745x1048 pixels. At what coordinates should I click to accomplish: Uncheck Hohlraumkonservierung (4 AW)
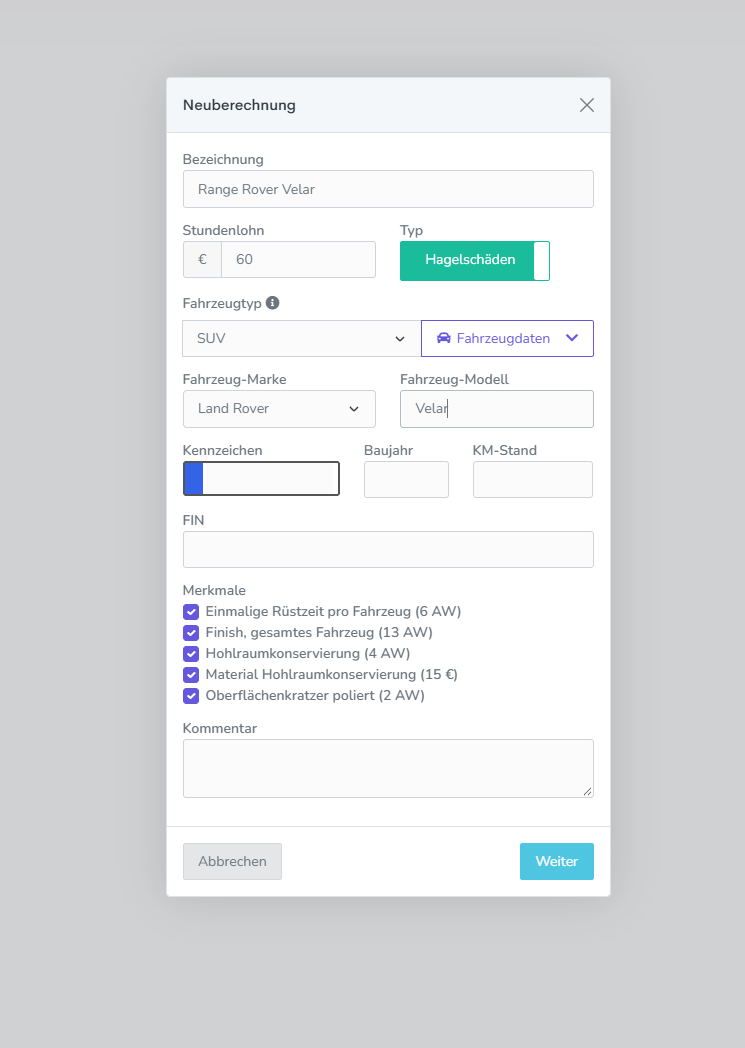click(x=191, y=654)
